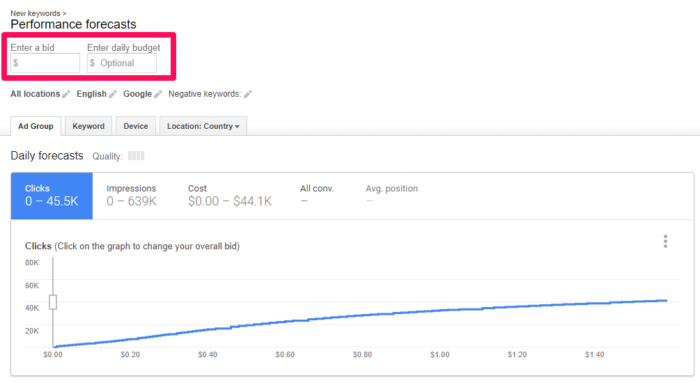Edit All locations with pencil icon
Image resolution: width=700 pixels, height=383 pixels.
66,94
